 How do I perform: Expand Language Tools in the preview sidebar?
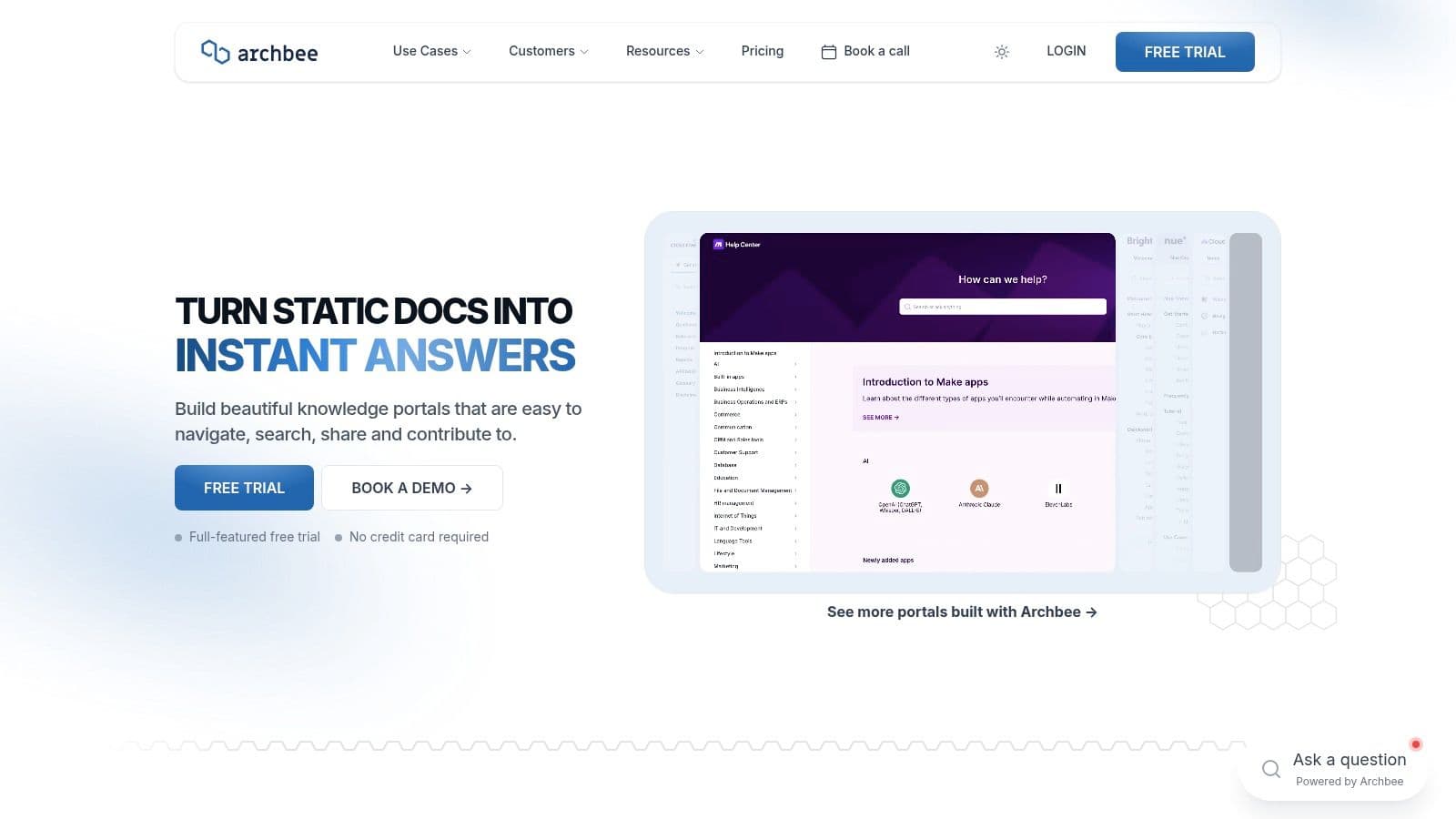(x=755, y=541)
